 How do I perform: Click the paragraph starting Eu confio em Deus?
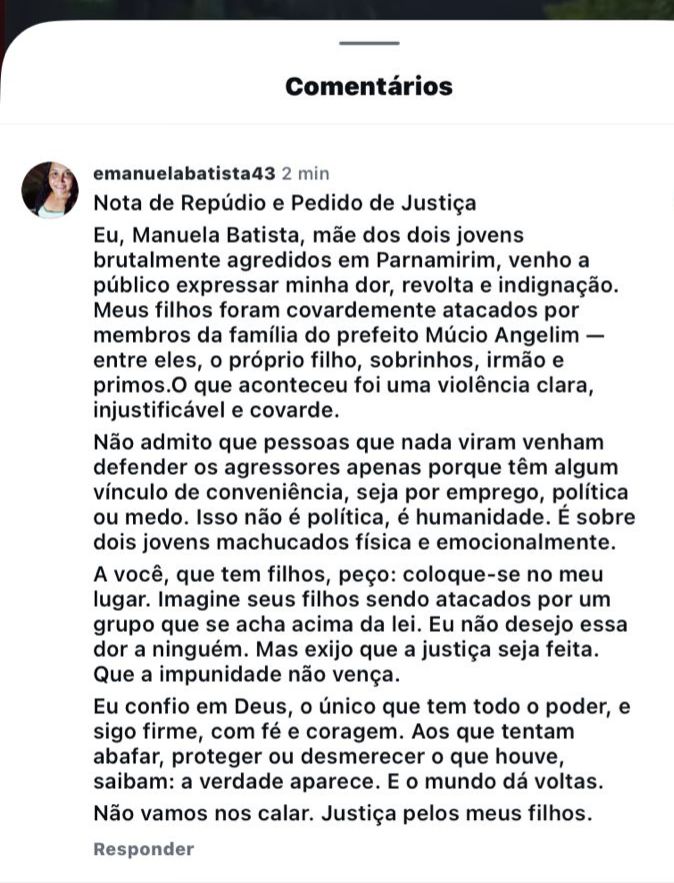tap(361, 744)
